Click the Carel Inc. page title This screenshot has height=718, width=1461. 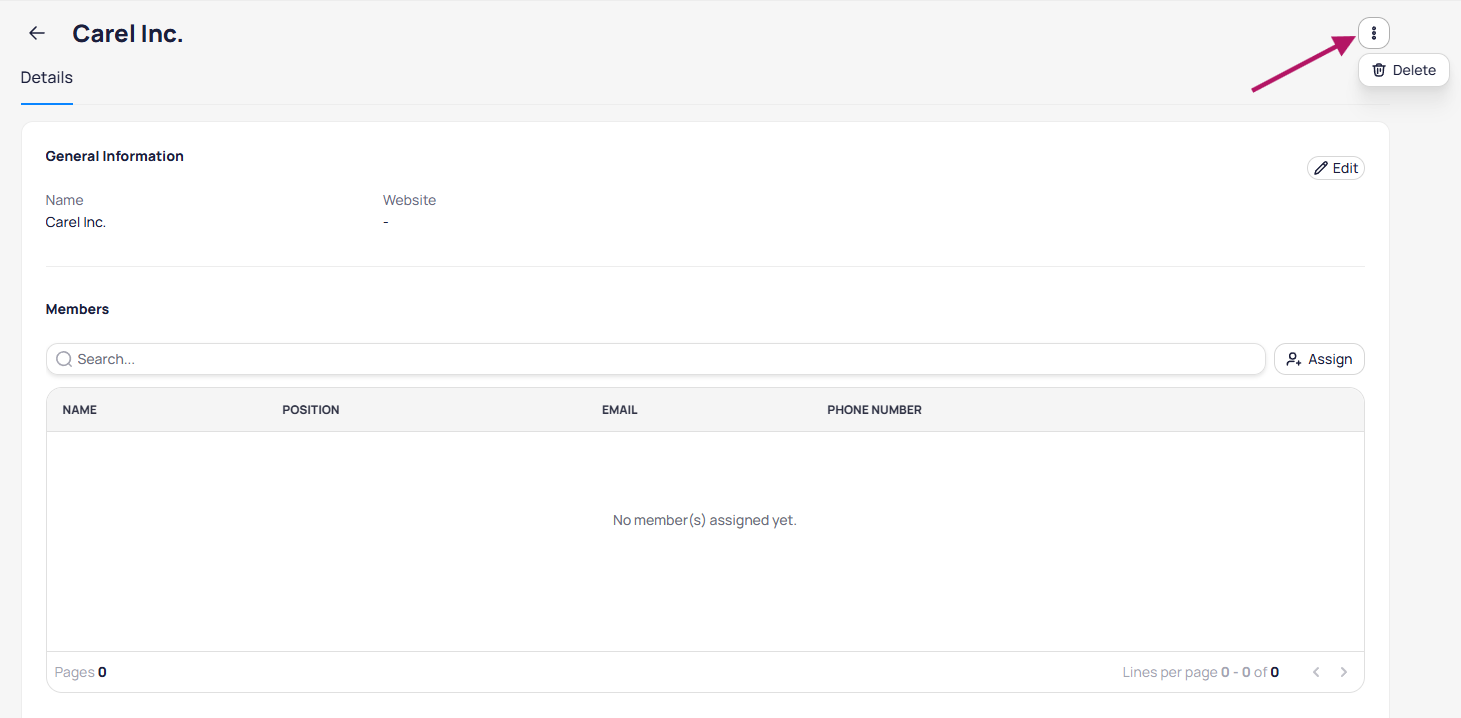(128, 33)
